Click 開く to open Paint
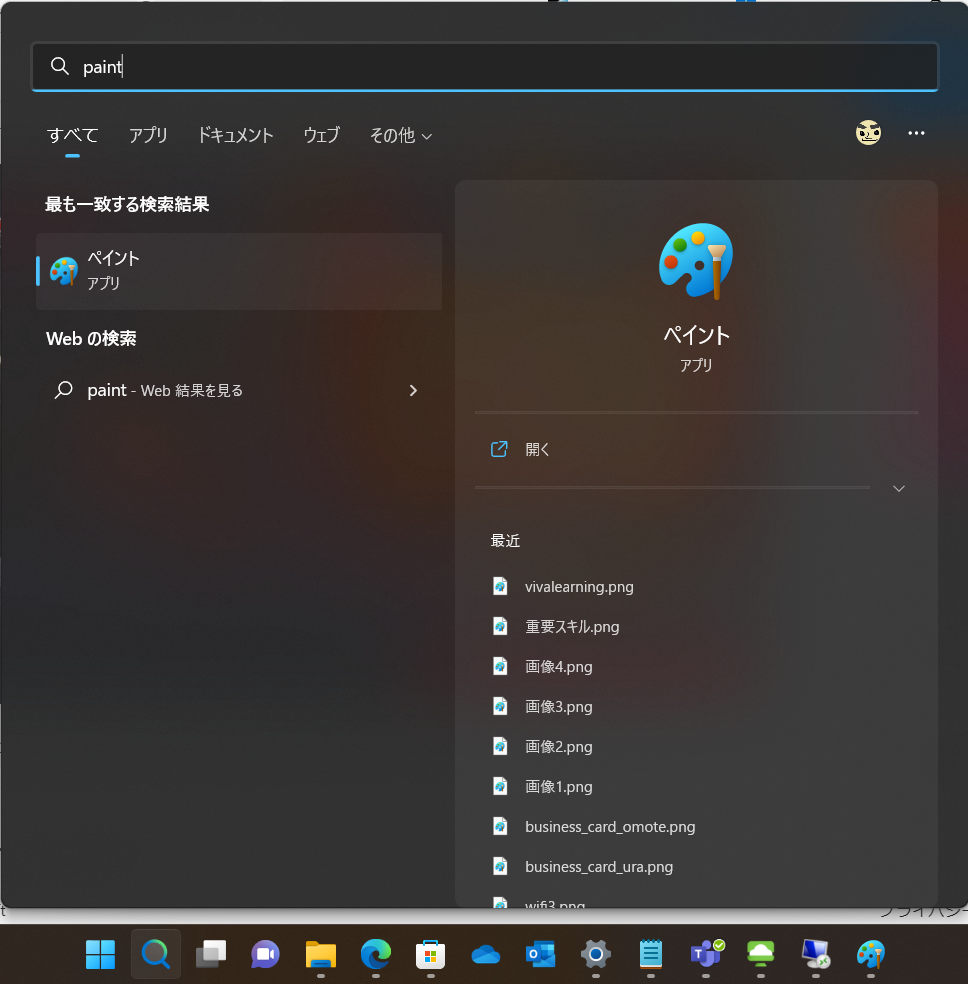The width and height of the screenshot is (968, 984). [537, 449]
